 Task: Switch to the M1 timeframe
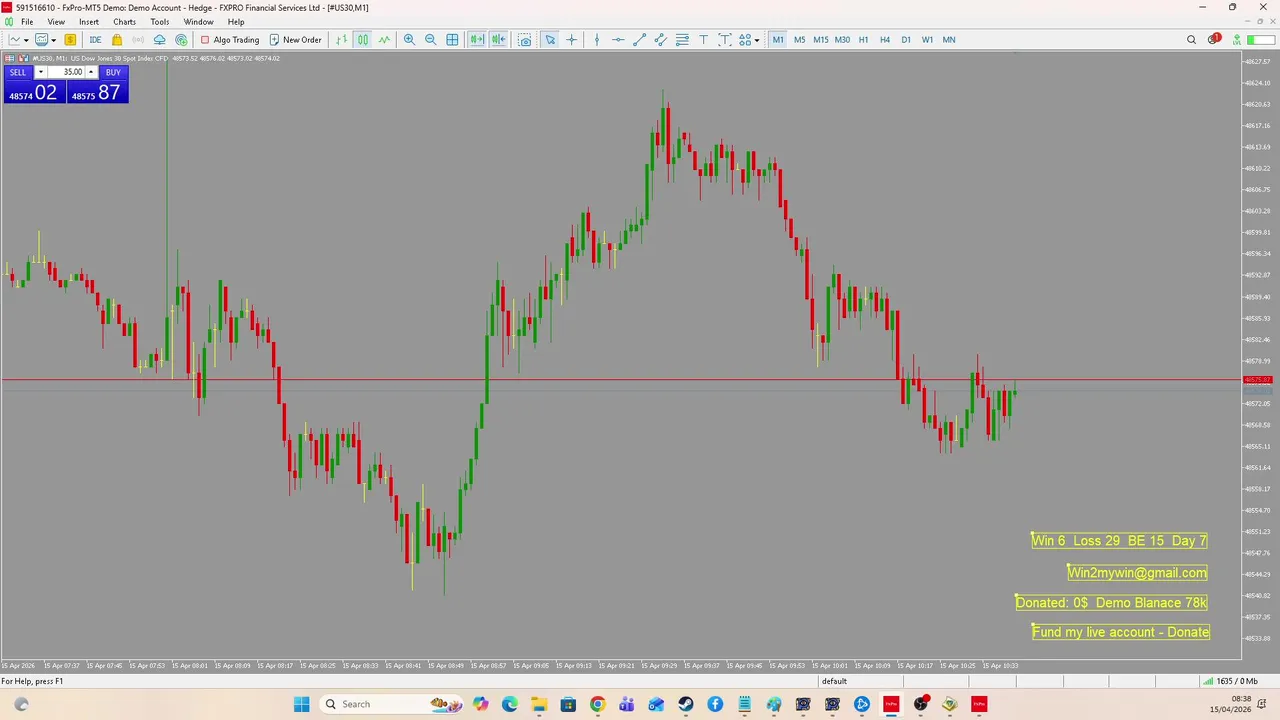coord(778,40)
